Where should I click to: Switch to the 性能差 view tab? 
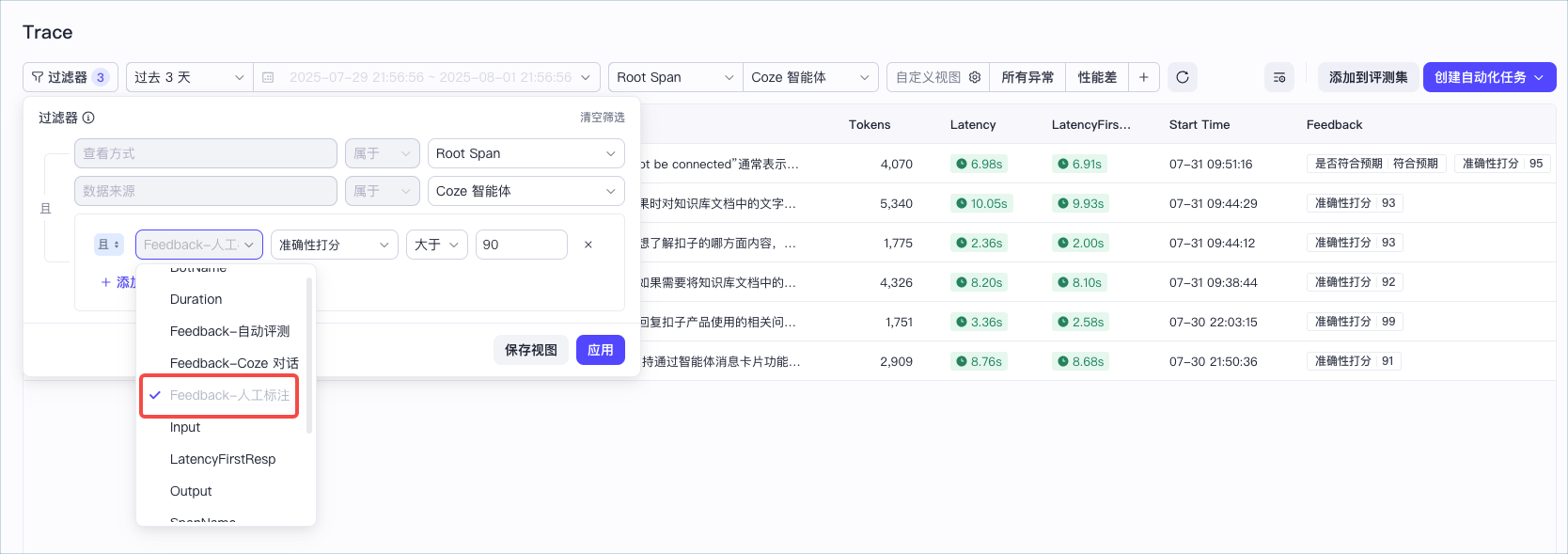[1097, 77]
